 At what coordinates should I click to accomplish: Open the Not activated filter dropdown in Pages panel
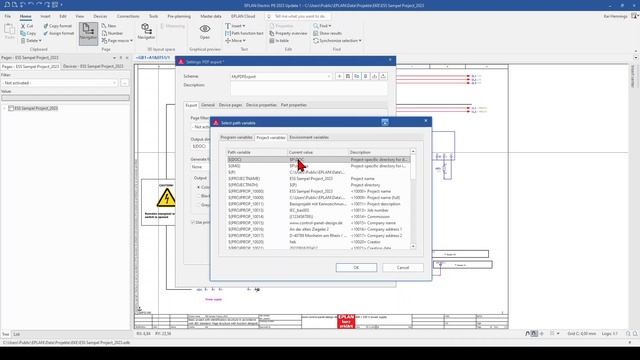114,83
